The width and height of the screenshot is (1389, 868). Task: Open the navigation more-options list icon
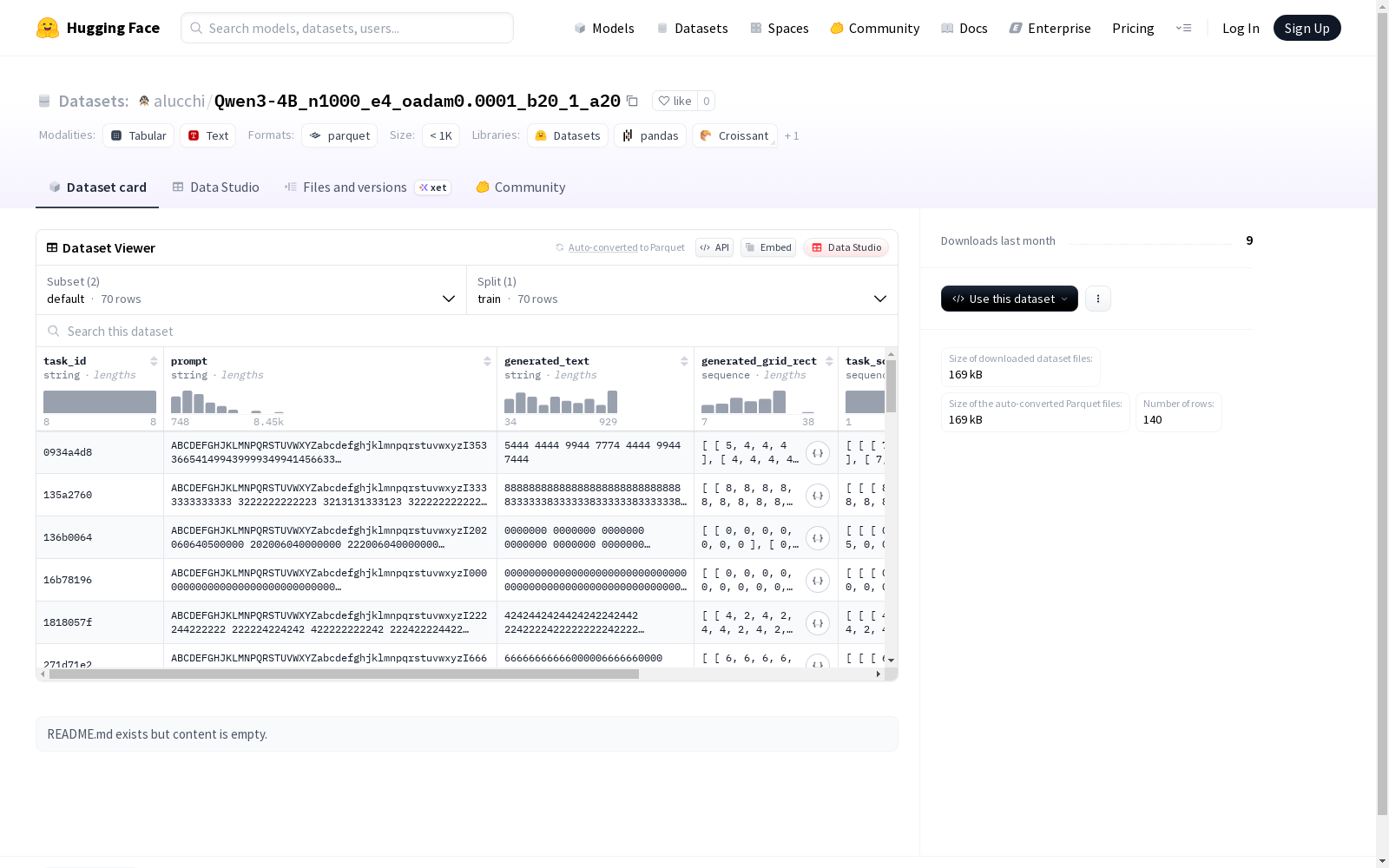tap(1183, 28)
